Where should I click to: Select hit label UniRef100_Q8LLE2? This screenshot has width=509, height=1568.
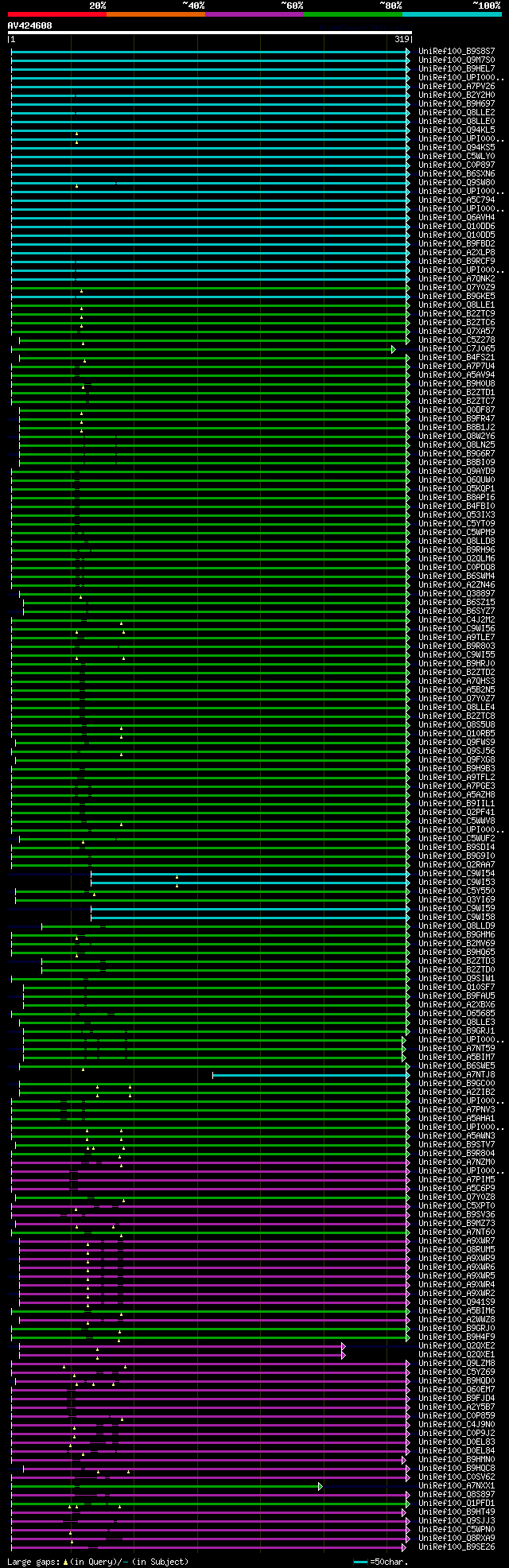click(457, 112)
